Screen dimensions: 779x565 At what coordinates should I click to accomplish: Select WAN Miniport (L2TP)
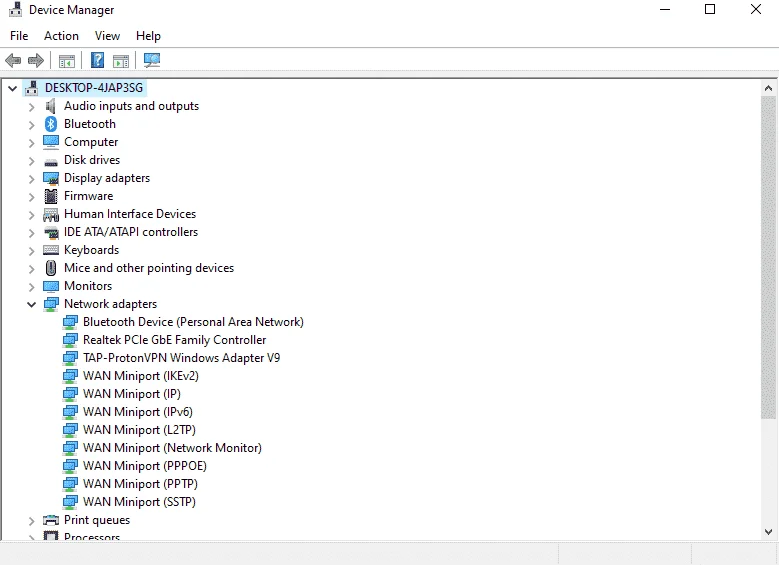(139, 429)
